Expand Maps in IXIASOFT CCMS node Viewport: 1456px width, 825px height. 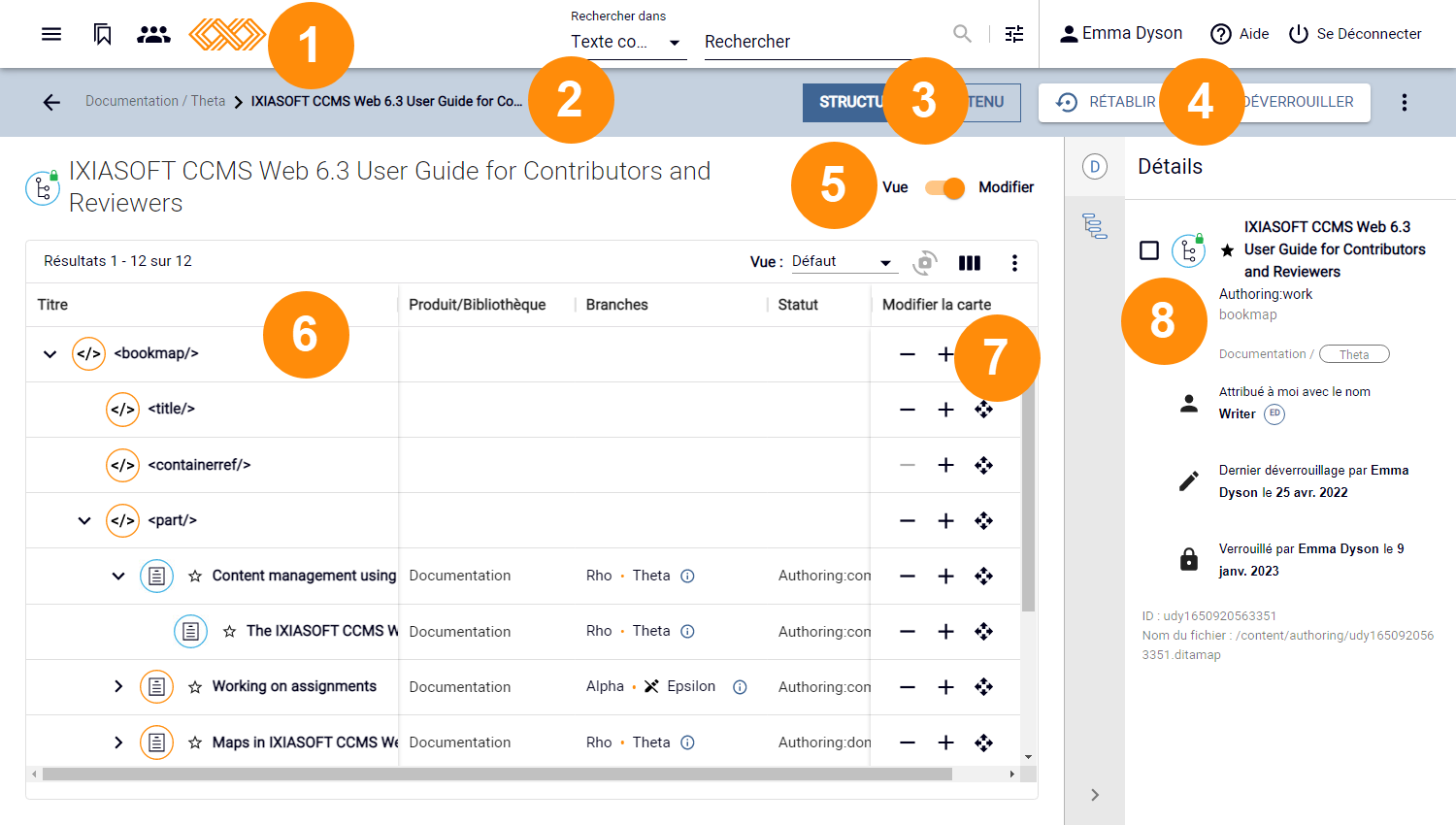(x=118, y=742)
